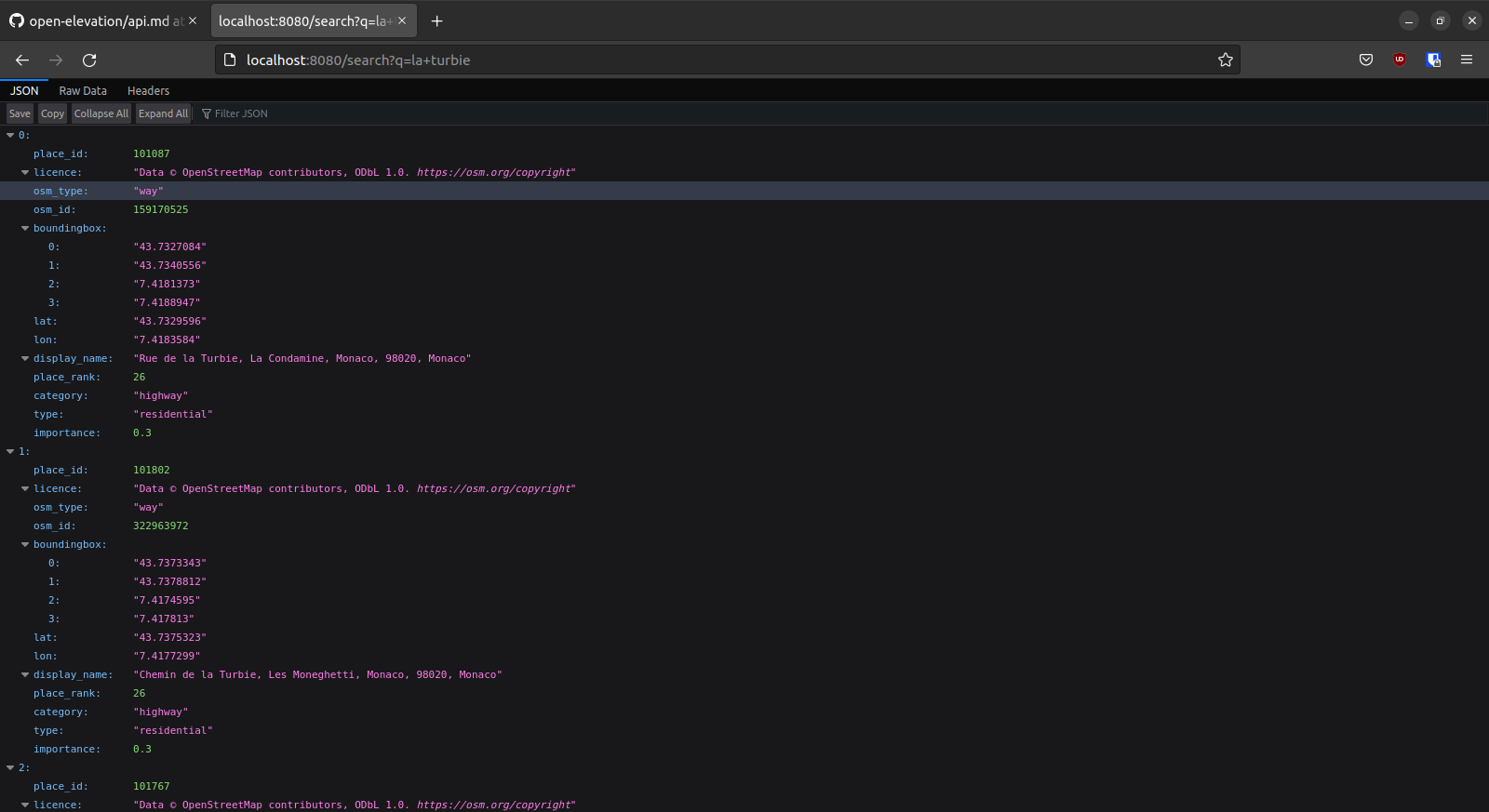Open the Pocket save icon
The image size is (1489, 812).
pyautogui.click(x=1365, y=60)
